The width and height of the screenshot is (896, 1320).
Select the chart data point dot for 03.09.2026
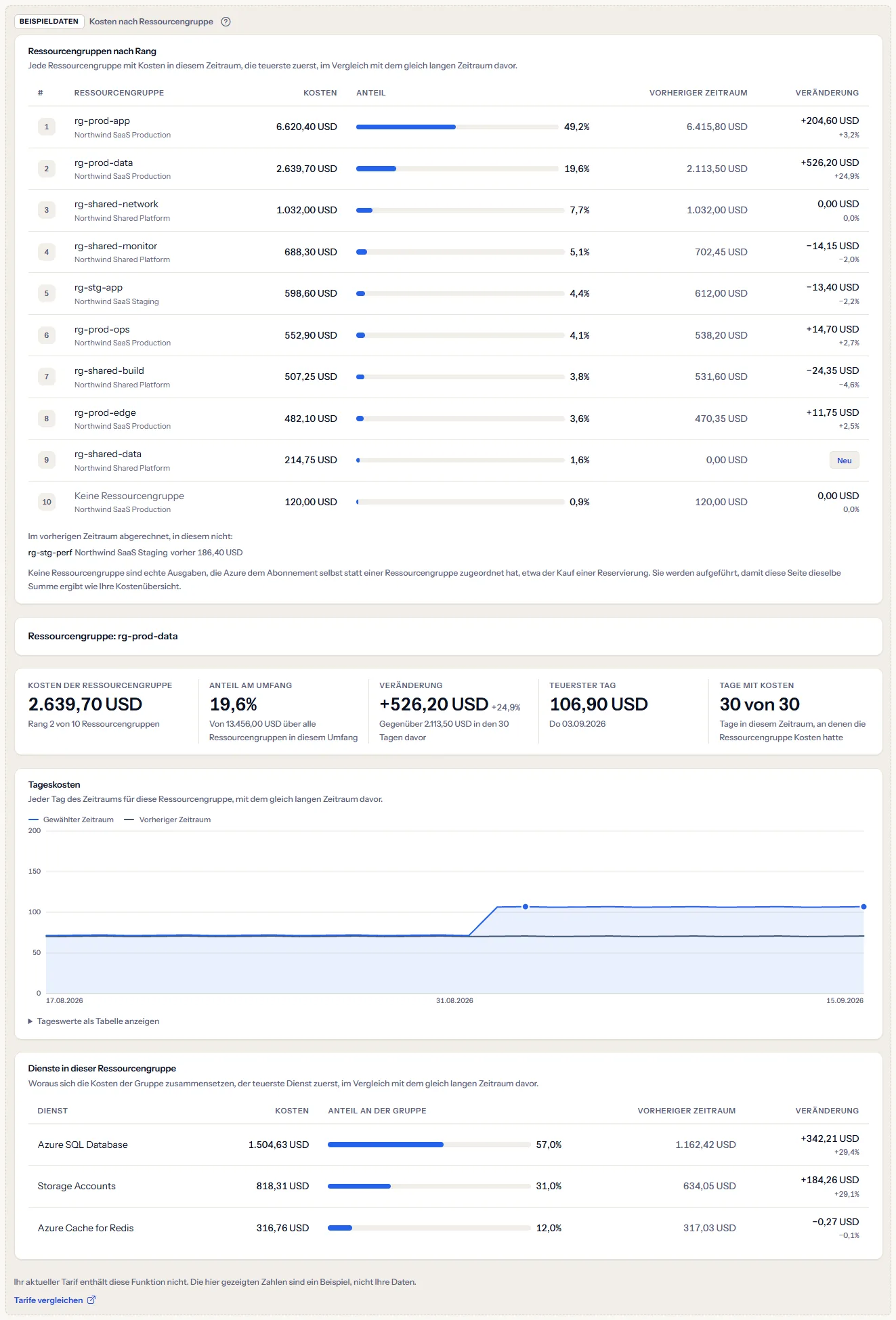[x=526, y=906]
